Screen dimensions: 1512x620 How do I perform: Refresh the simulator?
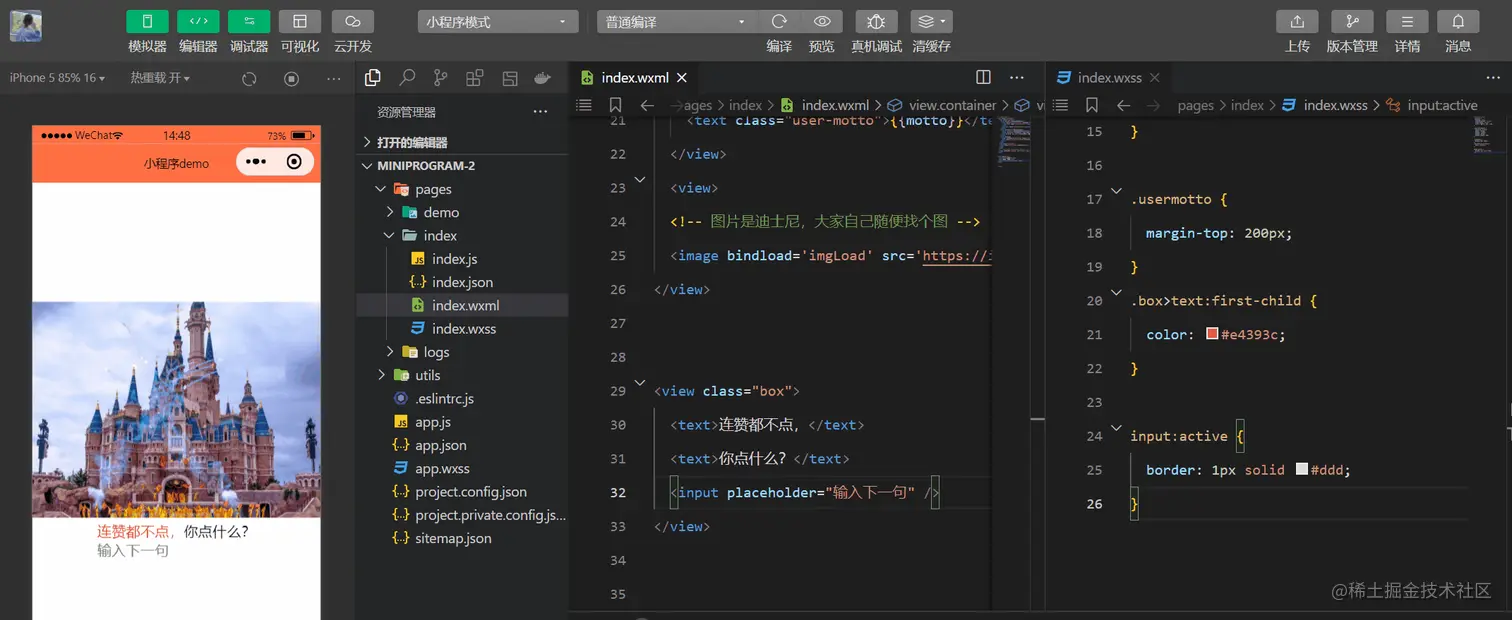(249, 78)
